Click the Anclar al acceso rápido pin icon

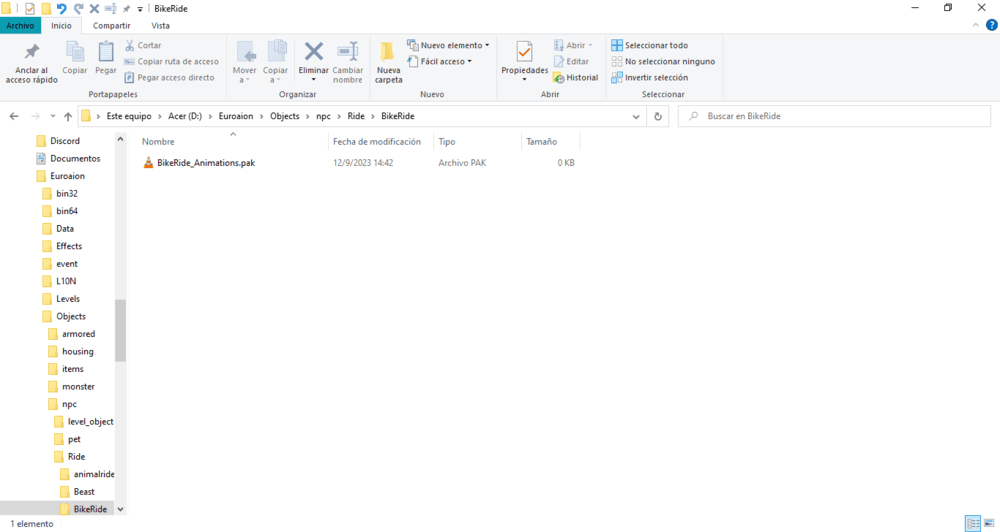tap(31, 53)
